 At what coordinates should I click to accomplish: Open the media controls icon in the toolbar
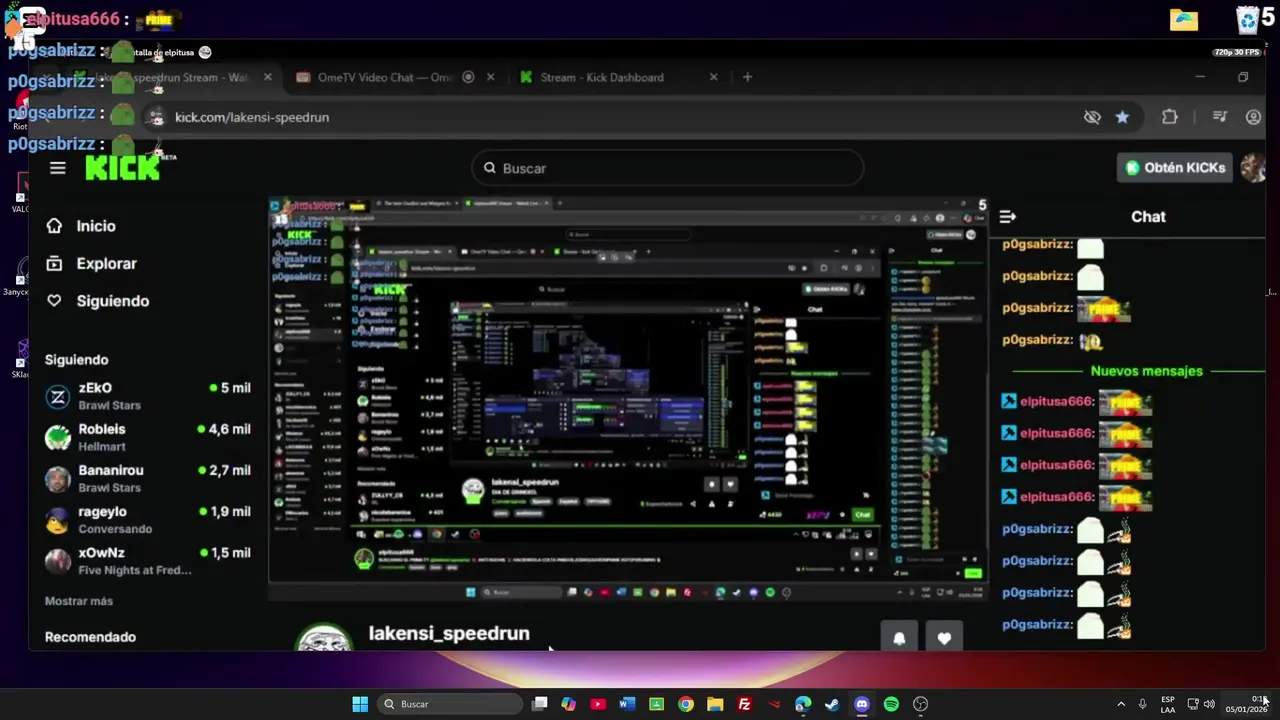point(1219,117)
